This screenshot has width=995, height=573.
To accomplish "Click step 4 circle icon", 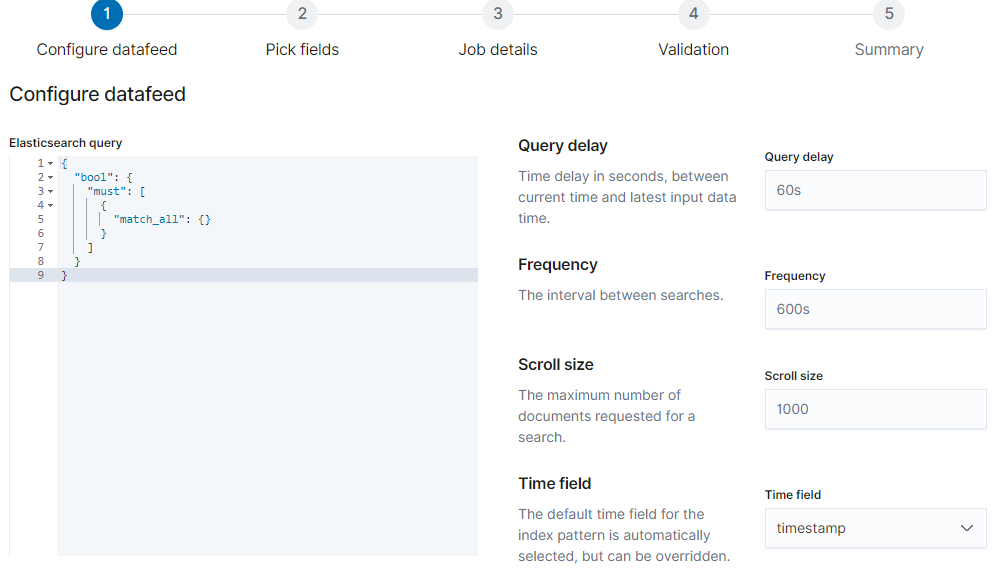I will pyautogui.click(x=693, y=14).
